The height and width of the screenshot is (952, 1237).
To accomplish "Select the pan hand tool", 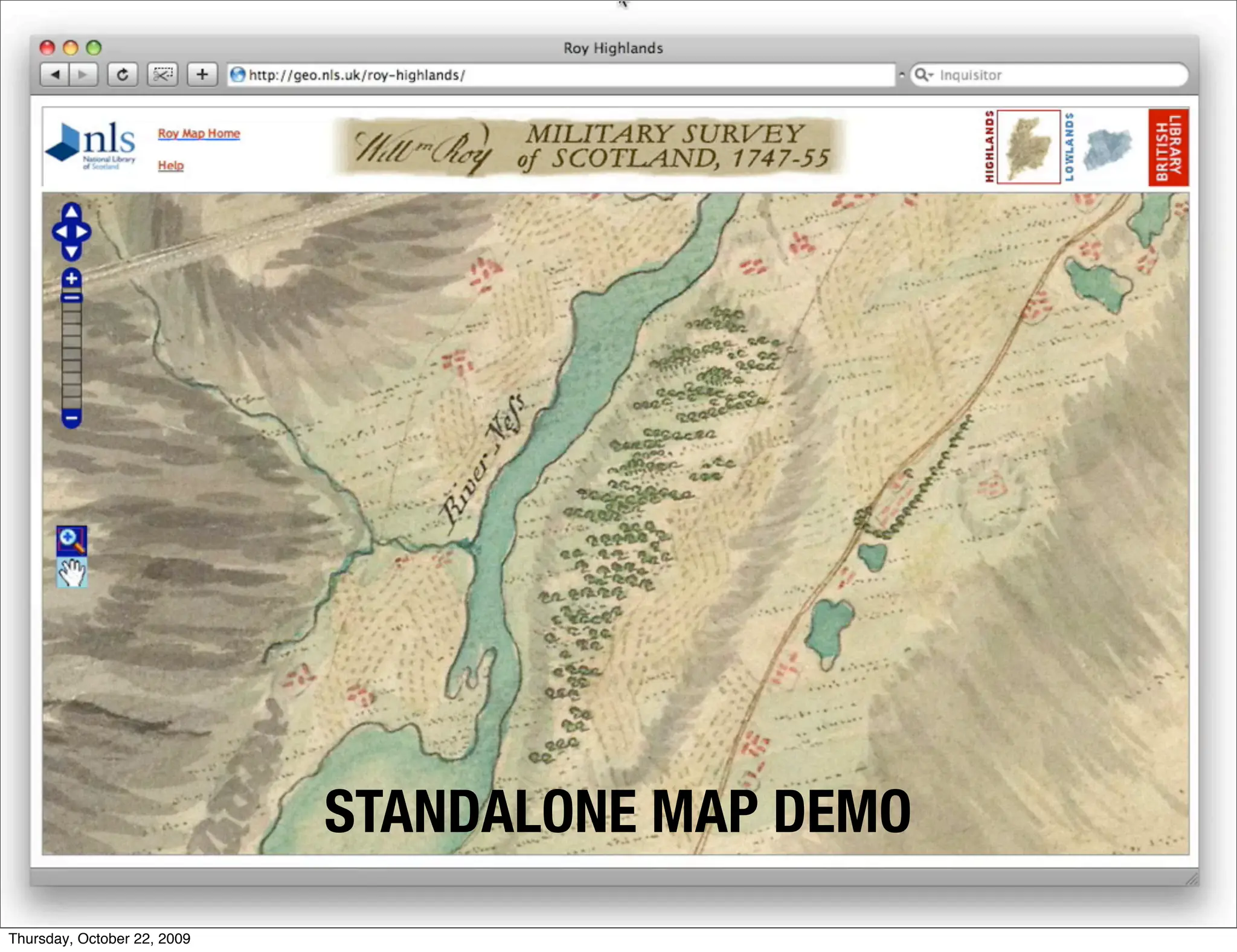I will 71,573.
